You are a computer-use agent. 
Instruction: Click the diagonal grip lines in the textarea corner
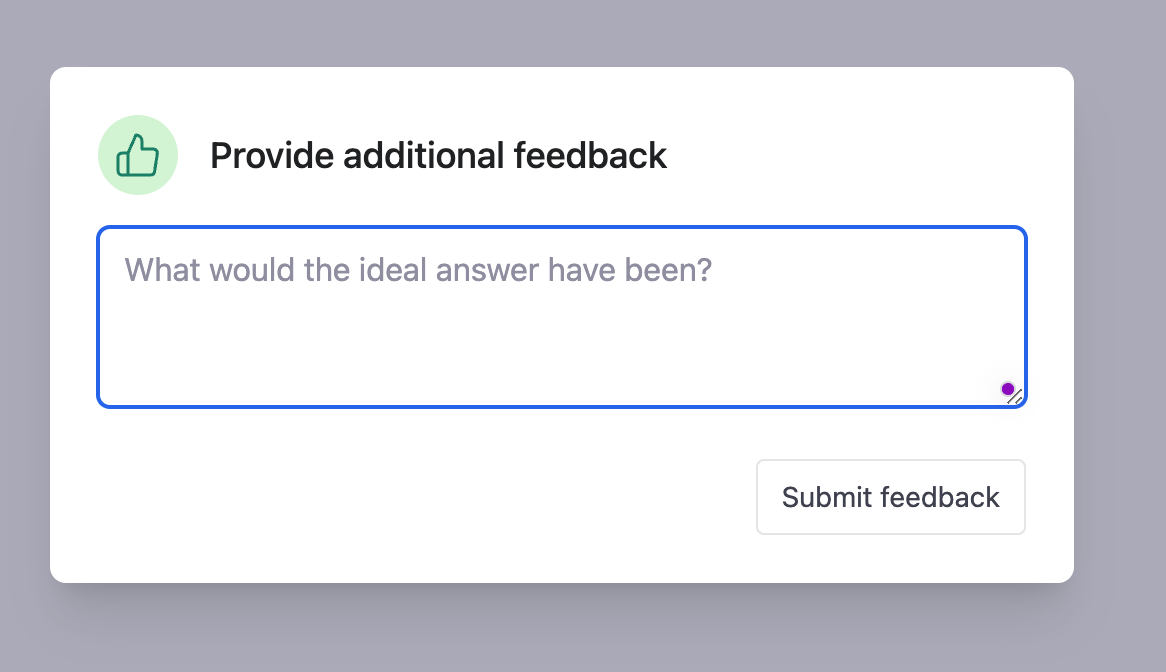click(1015, 397)
